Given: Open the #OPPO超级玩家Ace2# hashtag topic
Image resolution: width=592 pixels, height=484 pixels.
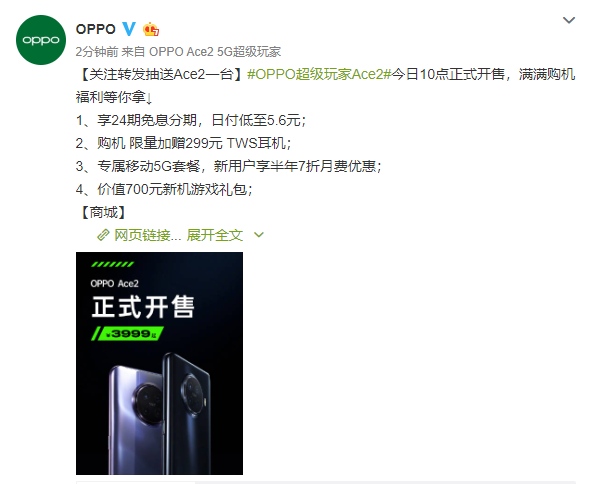Looking at the screenshot, I should coord(319,74).
